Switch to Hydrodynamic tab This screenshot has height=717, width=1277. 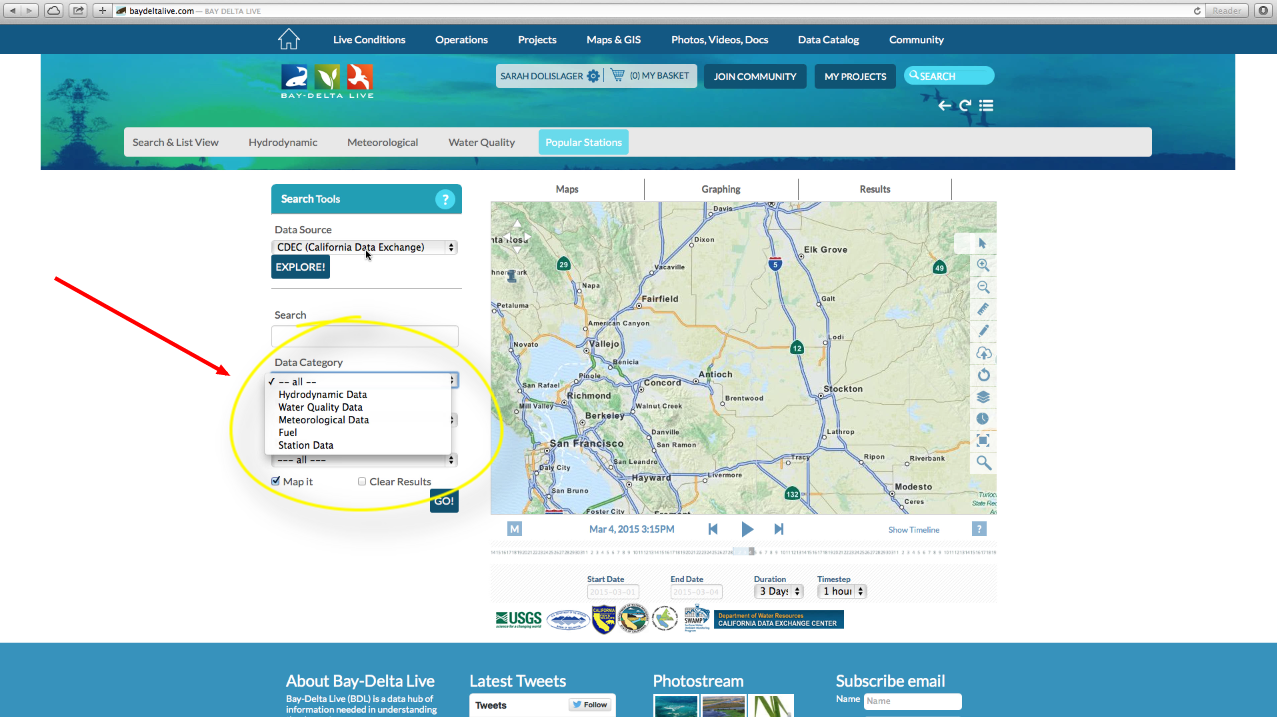pyautogui.click(x=283, y=142)
